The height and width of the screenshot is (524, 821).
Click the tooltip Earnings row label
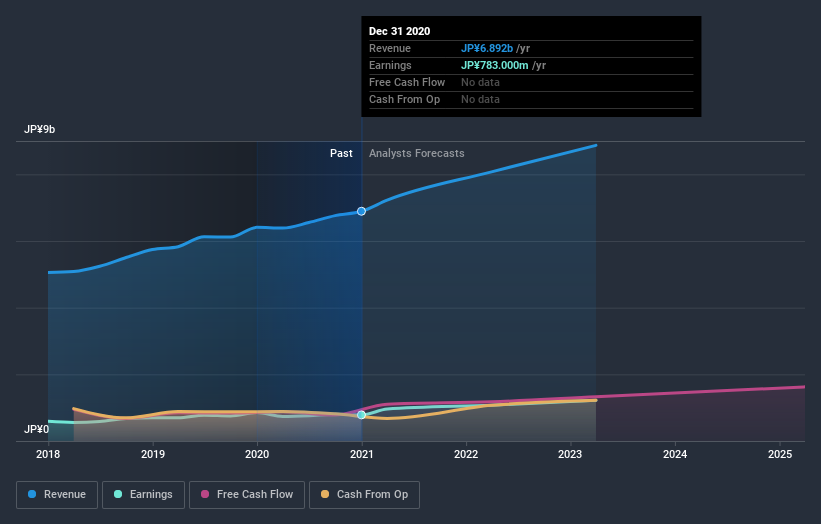point(390,65)
